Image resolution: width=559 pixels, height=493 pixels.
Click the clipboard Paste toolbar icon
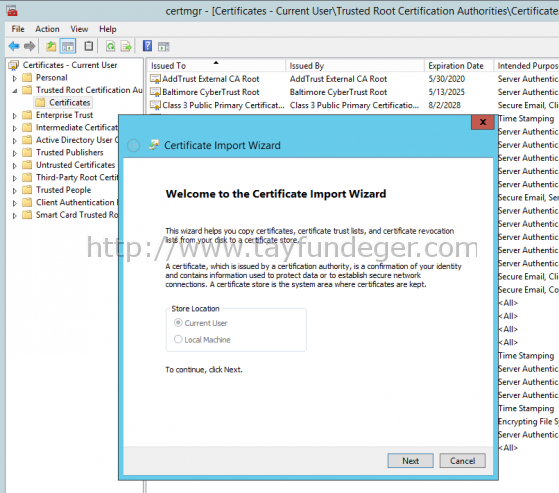(89, 46)
